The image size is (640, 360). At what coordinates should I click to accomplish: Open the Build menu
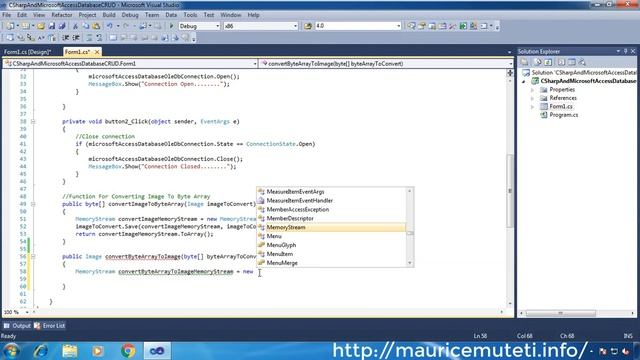[x=109, y=15]
